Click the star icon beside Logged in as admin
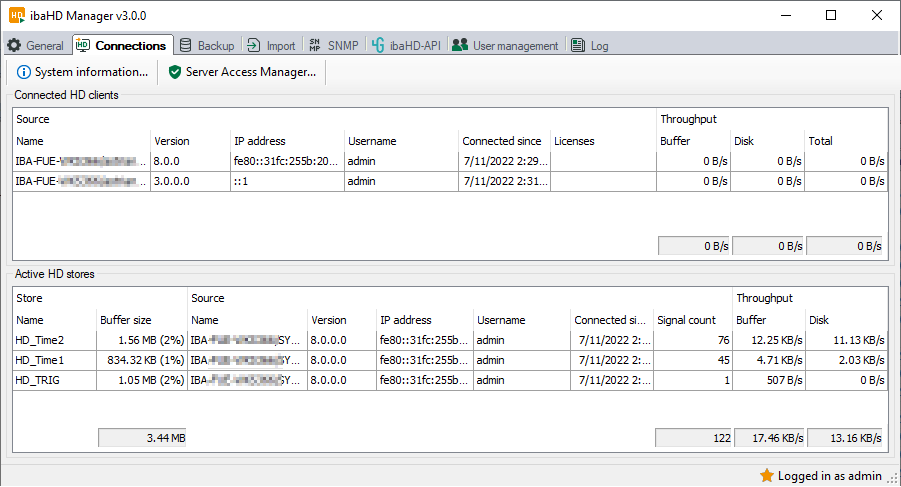Image resolution: width=901 pixels, height=487 pixels. (766, 476)
